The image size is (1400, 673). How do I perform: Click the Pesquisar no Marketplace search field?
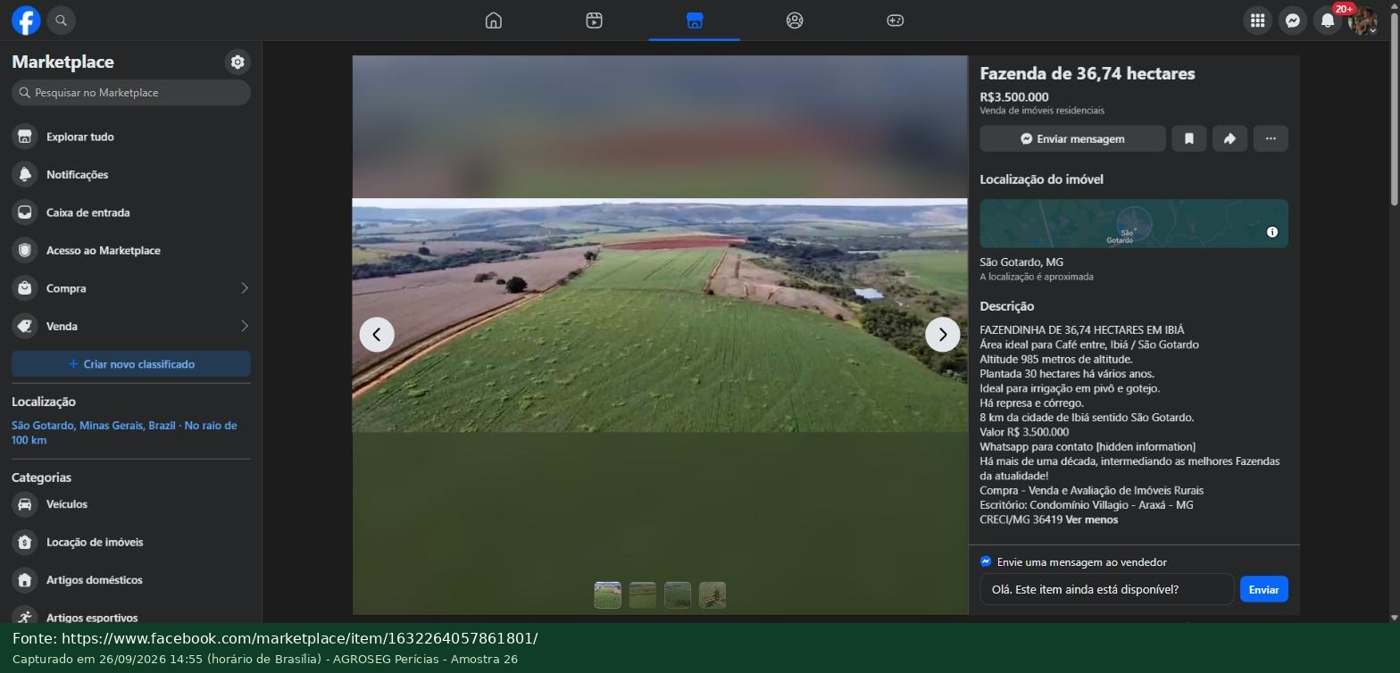(131, 92)
